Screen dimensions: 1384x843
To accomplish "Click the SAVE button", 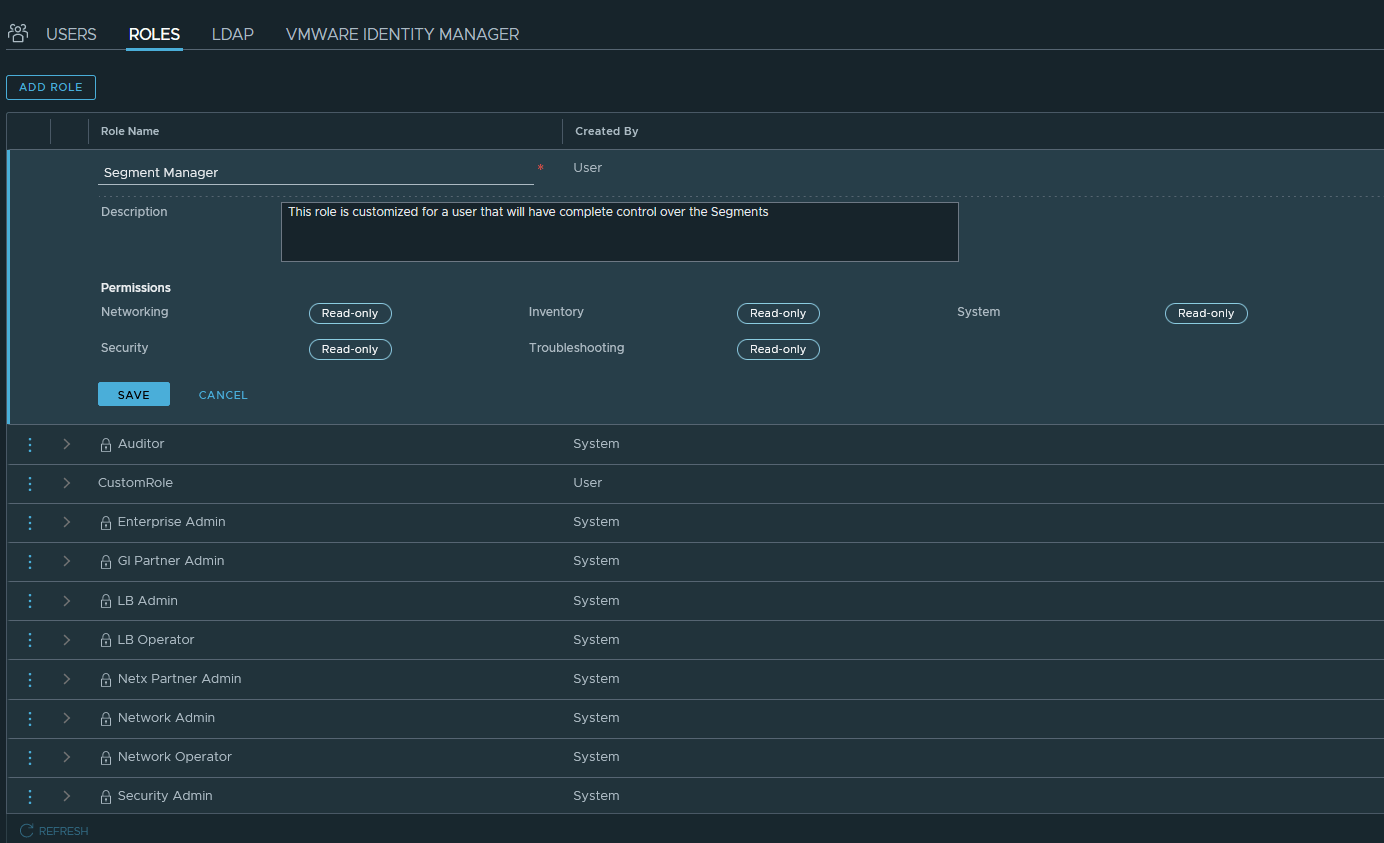I will pos(134,395).
